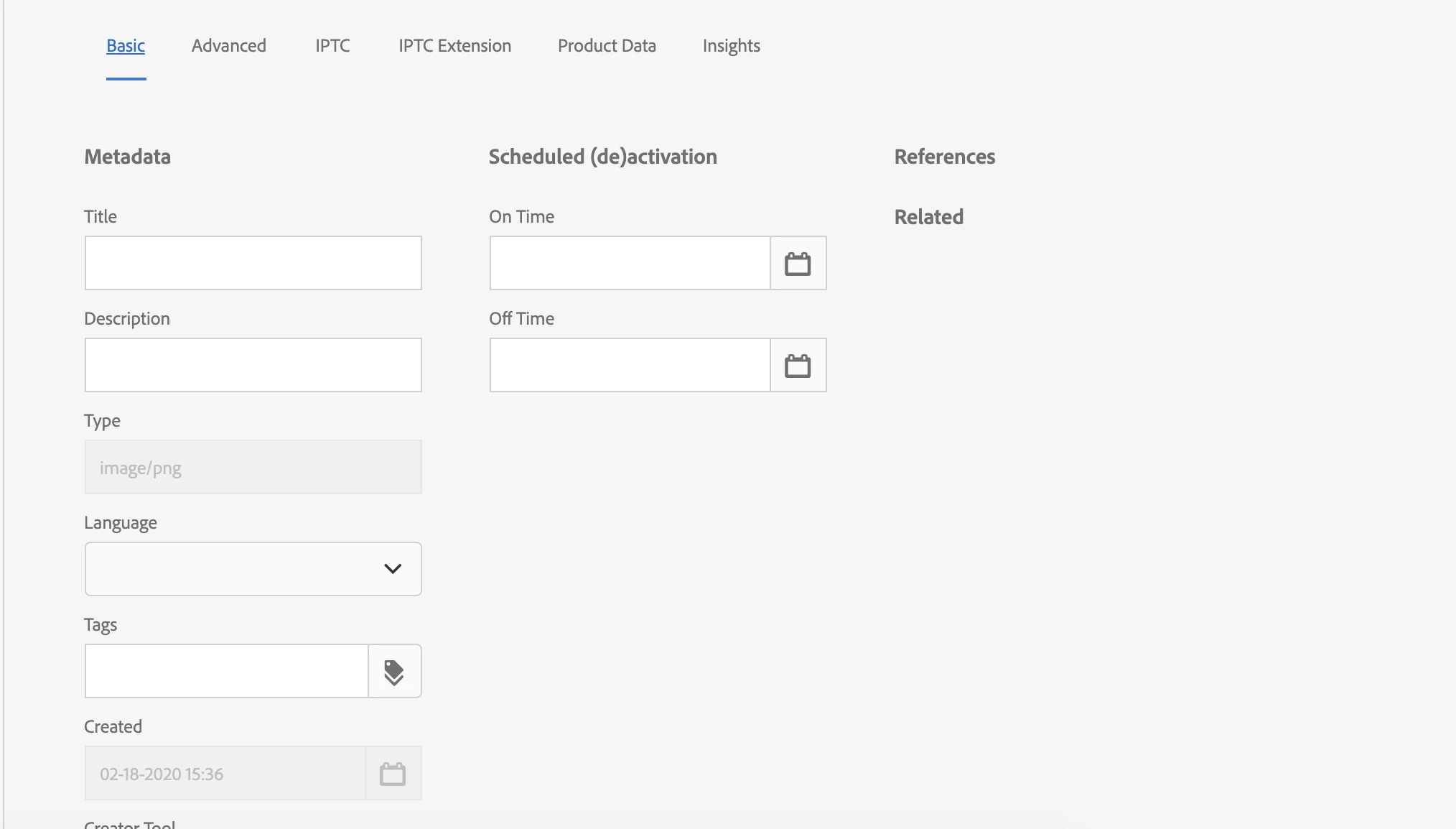Viewport: 1456px width, 829px height.
Task: Click the Tags input field
Action: (x=226, y=672)
